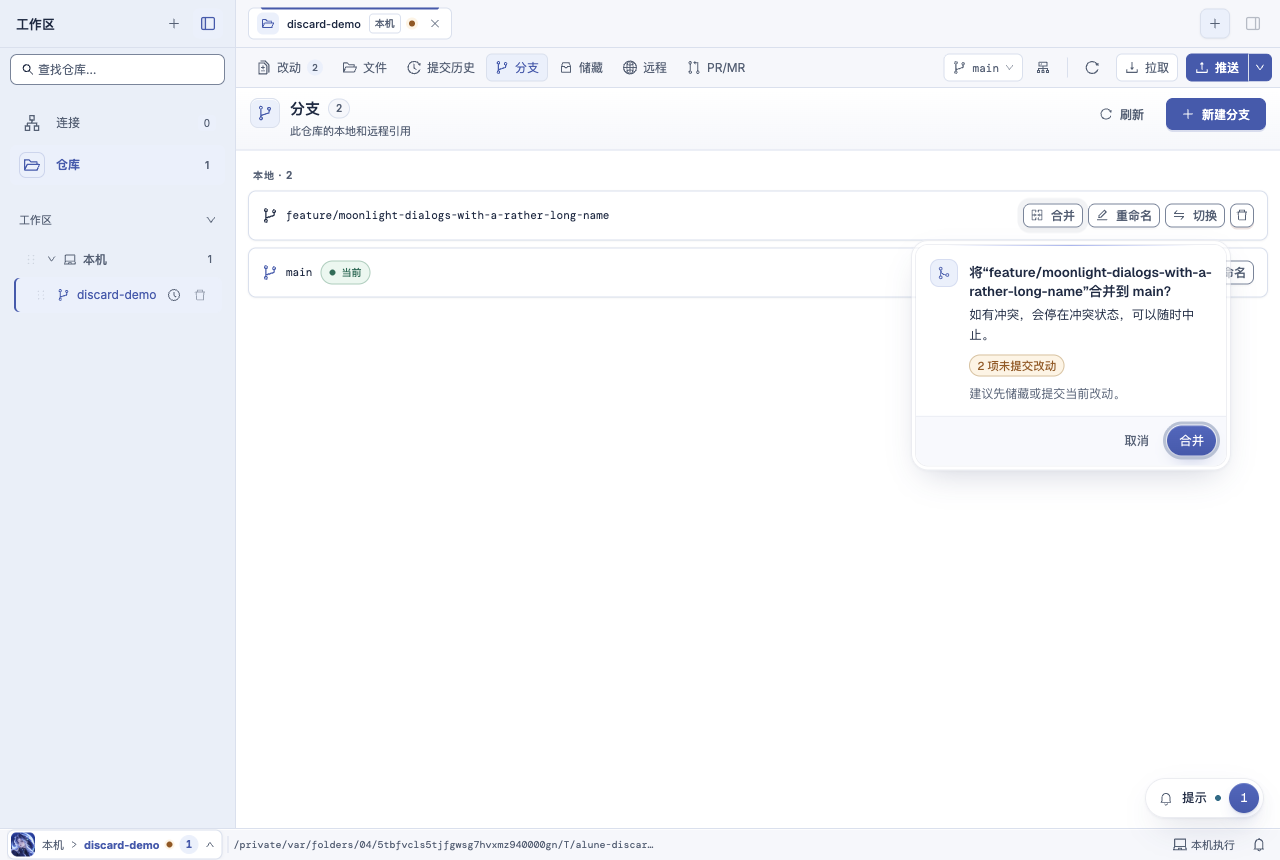Click the 推送 push button
The width and height of the screenshot is (1280, 860).
pos(1217,68)
